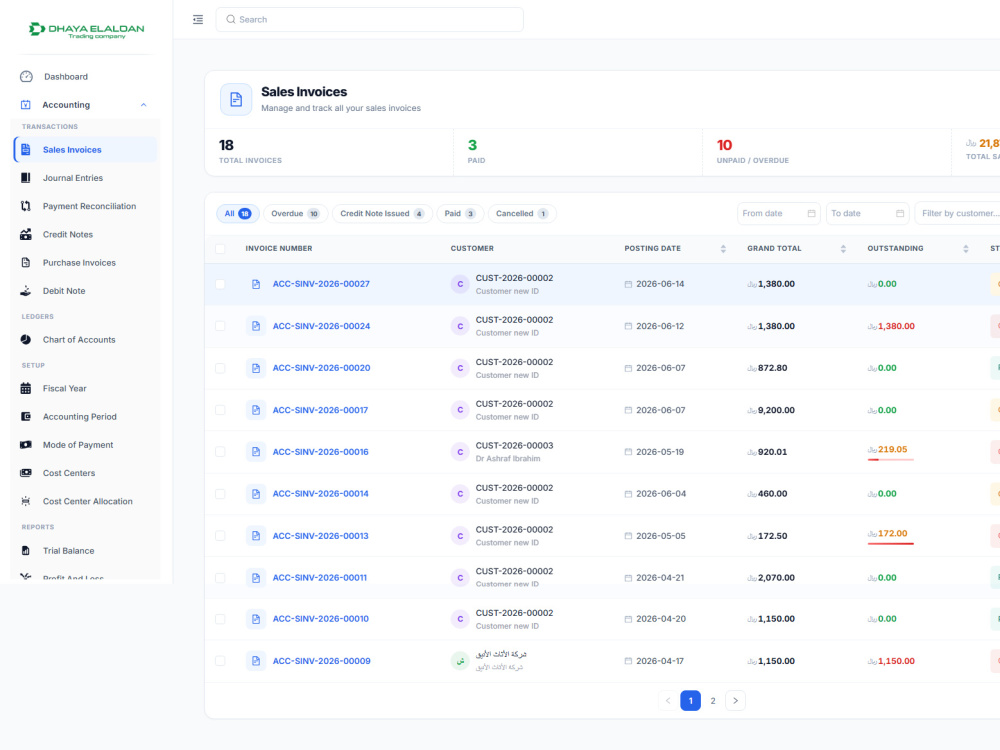Click the Search input field
The height and width of the screenshot is (750, 1000).
[370, 20]
